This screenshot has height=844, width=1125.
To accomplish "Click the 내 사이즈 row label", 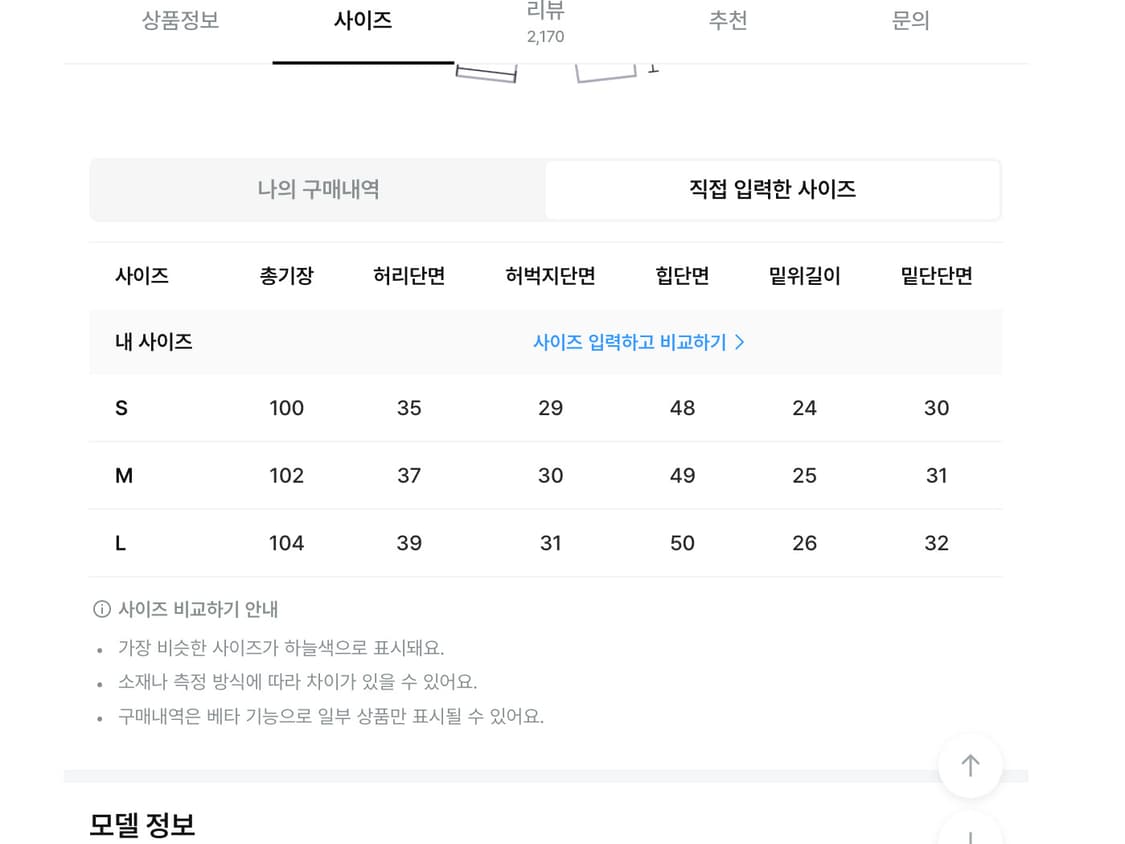I will [x=154, y=342].
